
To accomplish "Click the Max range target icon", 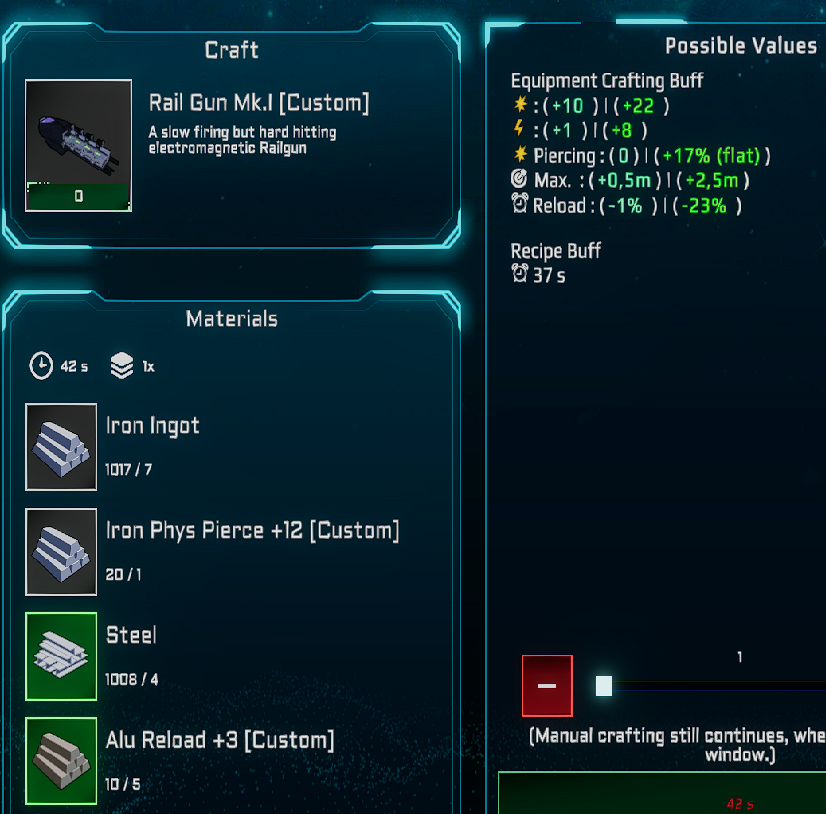I will 519,179.
